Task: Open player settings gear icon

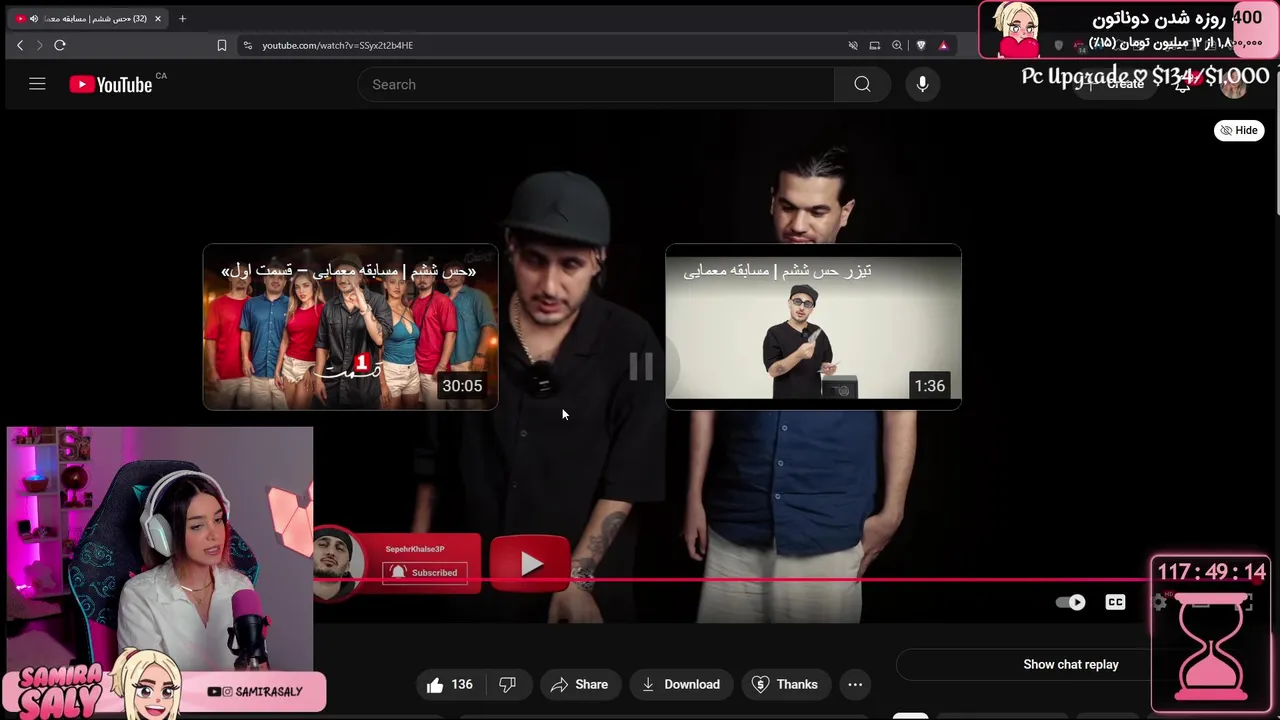Action: pos(1159,602)
